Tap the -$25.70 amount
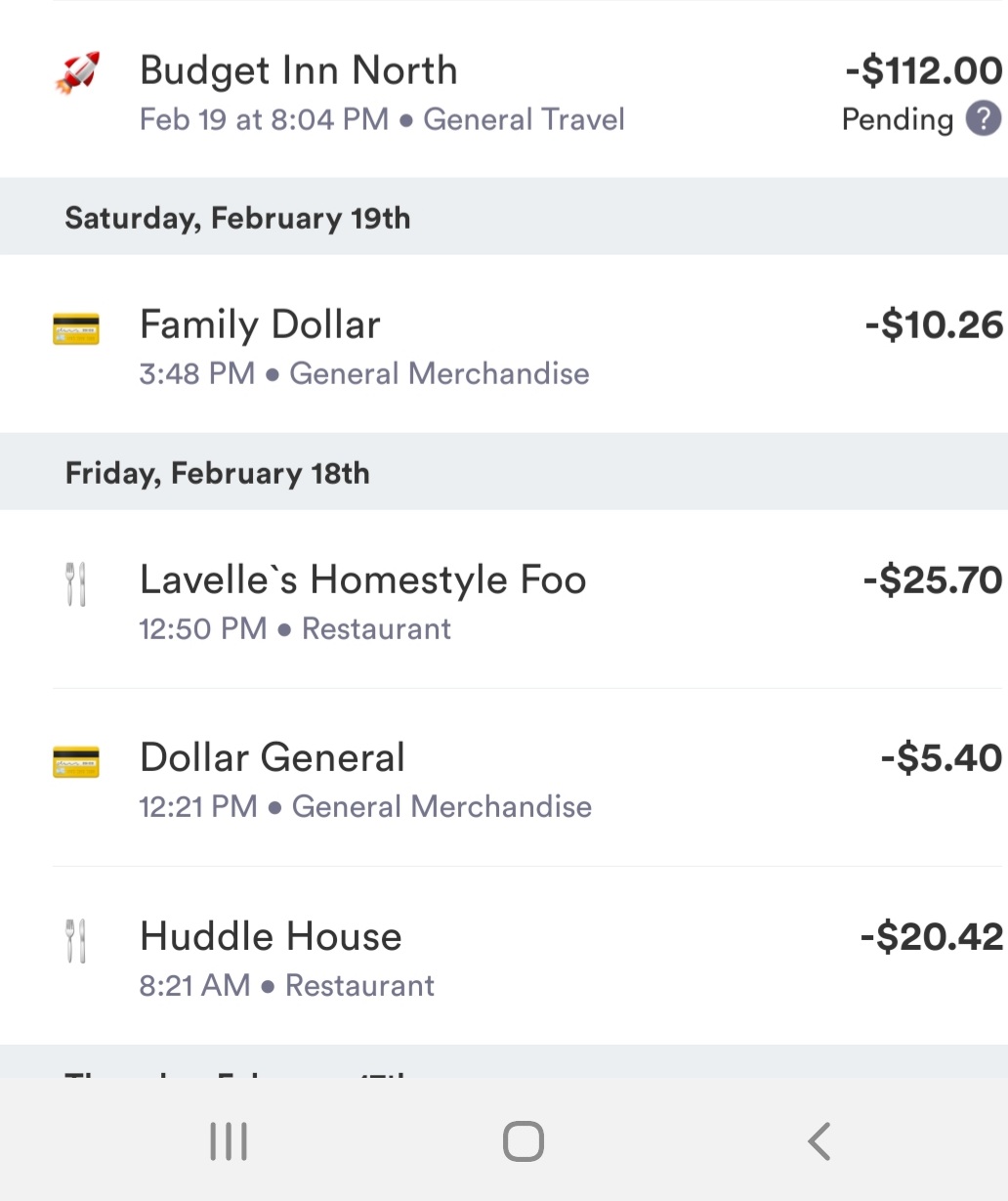The height and width of the screenshot is (1201, 1008). point(933,580)
